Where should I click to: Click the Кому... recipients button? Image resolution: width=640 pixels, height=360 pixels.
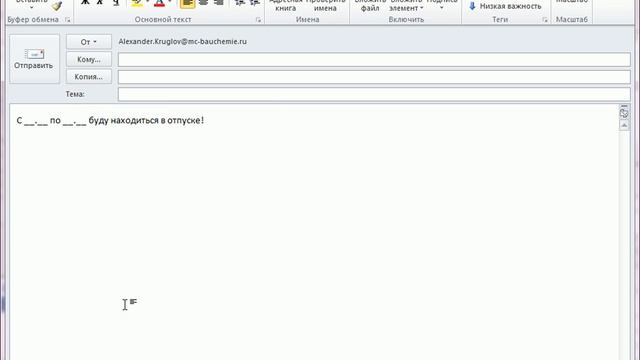pos(89,59)
